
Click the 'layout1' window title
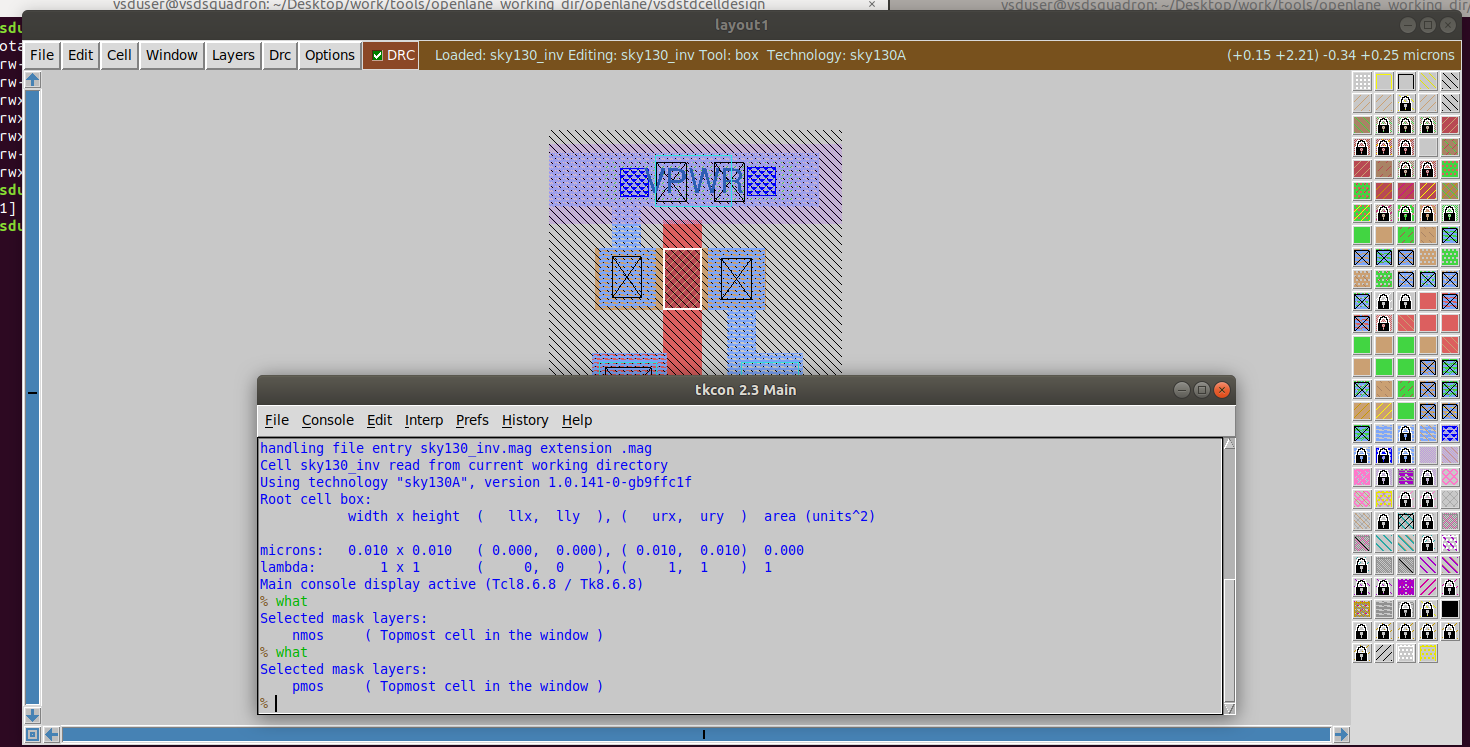pos(742,24)
